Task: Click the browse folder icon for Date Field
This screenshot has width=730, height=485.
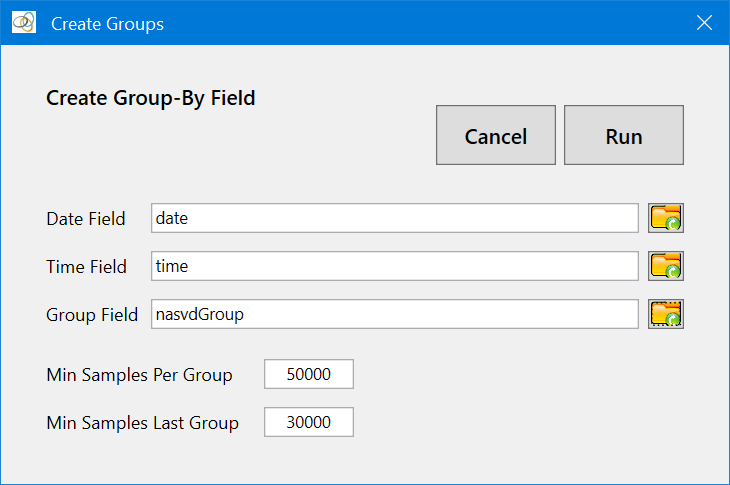Action: click(x=666, y=218)
